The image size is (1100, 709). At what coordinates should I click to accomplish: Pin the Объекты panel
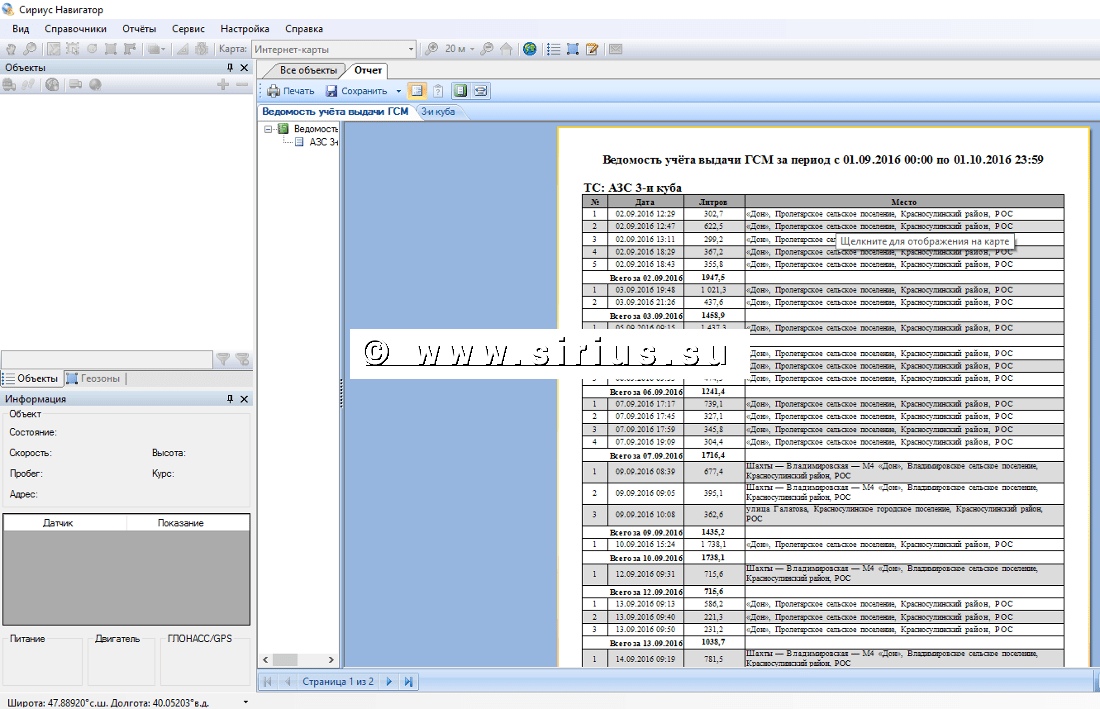pos(230,68)
